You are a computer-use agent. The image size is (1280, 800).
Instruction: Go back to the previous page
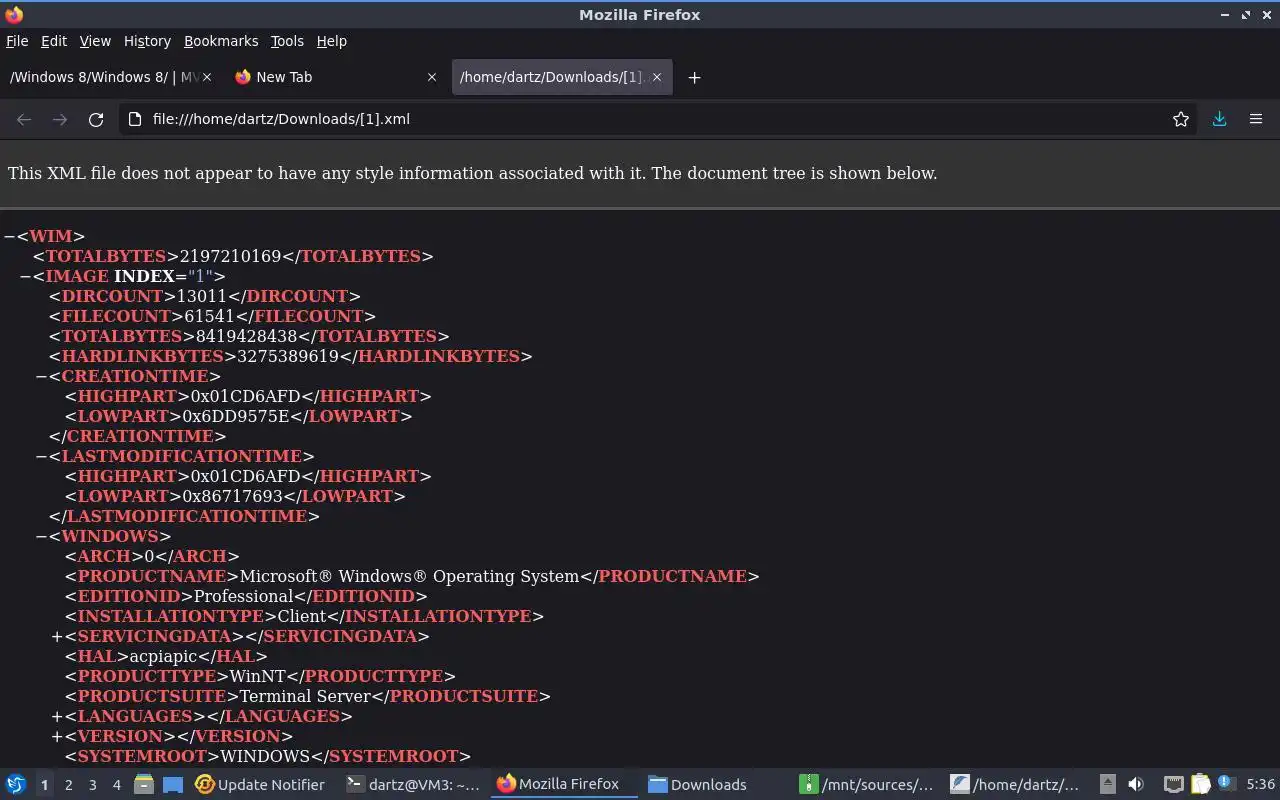point(24,119)
